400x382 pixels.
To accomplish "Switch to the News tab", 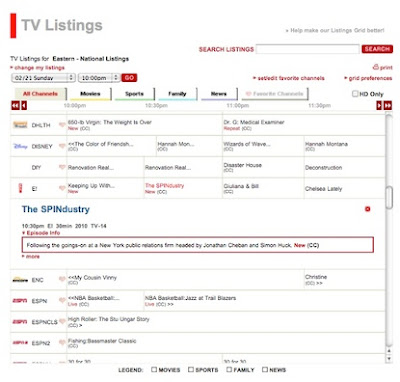I will (x=219, y=94).
